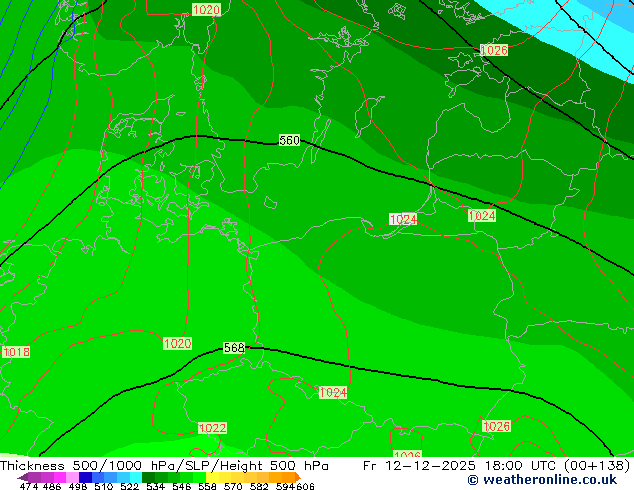Image resolution: width=634 pixels, height=490 pixels.
Task: Click the 1022 isobar label near bottom
Action: tap(212, 428)
